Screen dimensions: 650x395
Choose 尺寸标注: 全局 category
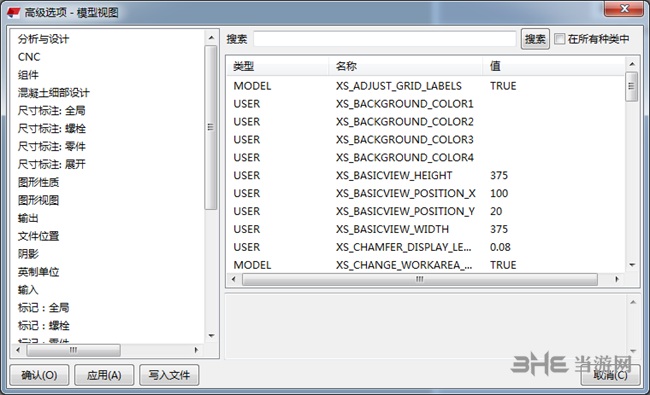pyautogui.click(x=51, y=111)
